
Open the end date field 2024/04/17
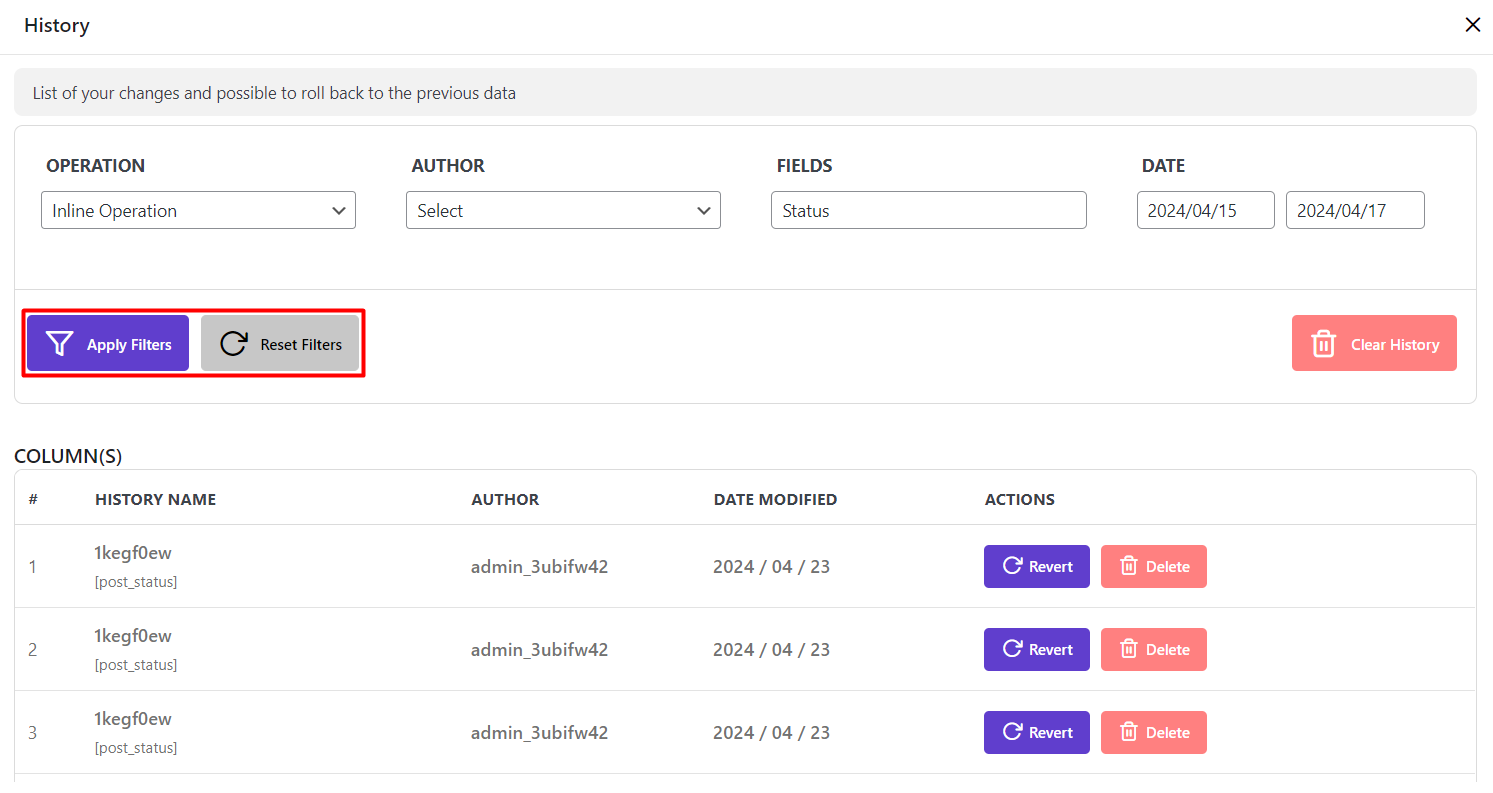tap(1354, 211)
